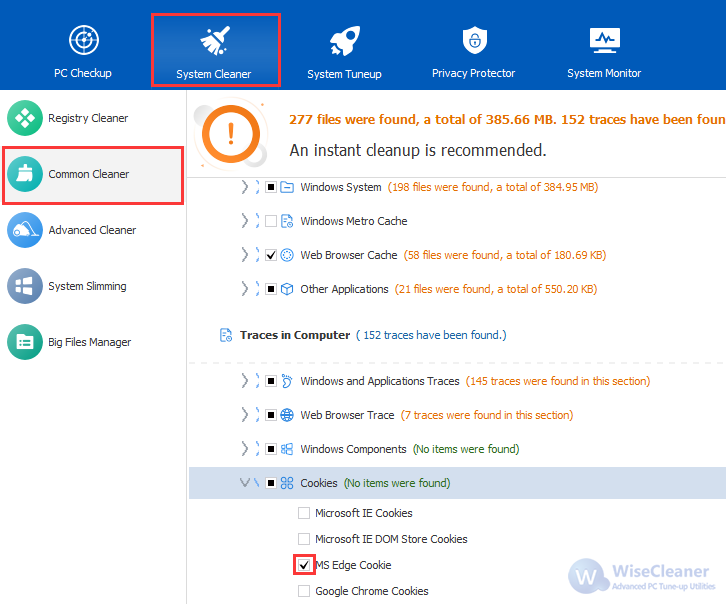Image resolution: width=726 pixels, height=604 pixels.
Task: Click the Big Files Manager folder icon
Action: click(x=25, y=342)
